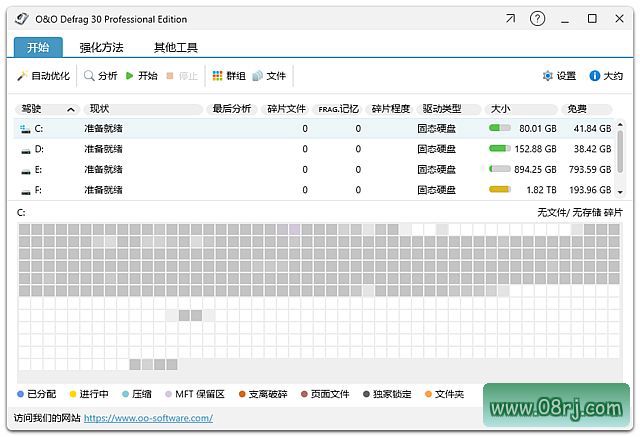Click the dark 独家锁定 legend dot

(366, 394)
